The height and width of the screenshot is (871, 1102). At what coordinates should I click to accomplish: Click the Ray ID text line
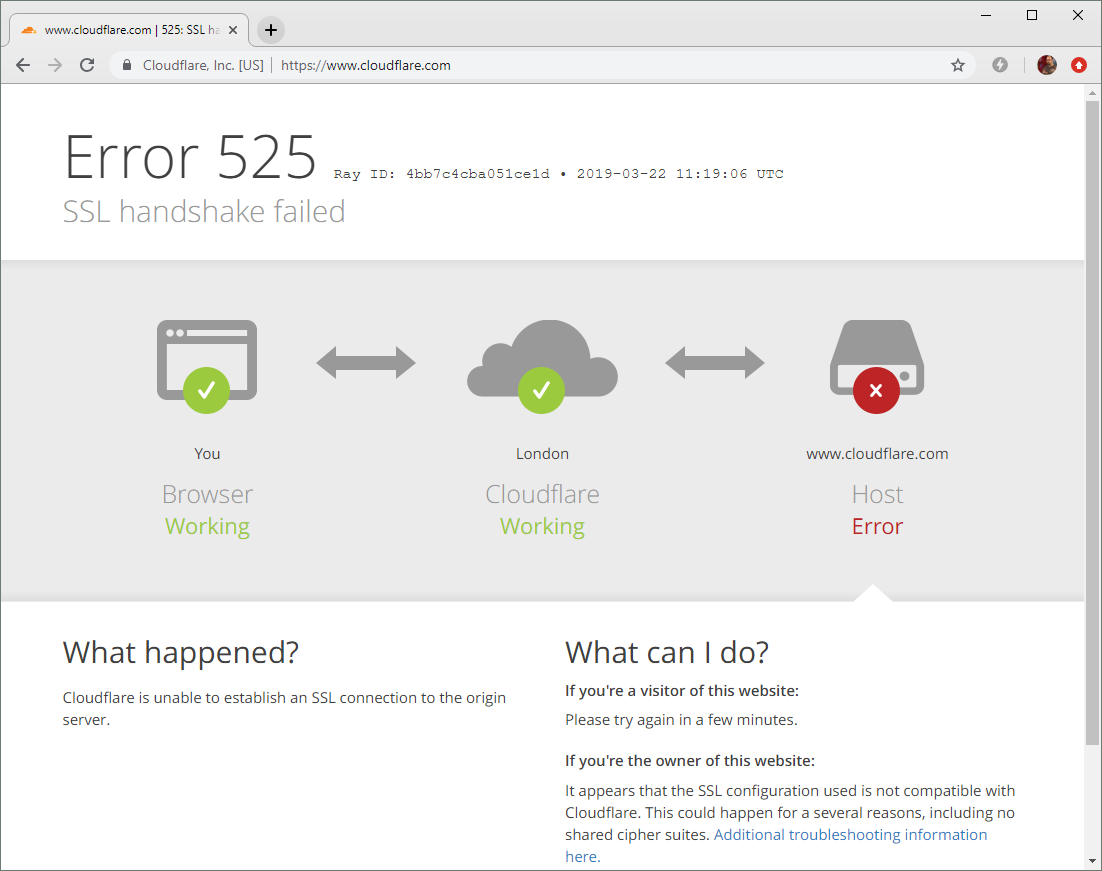pyautogui.click(x=558, y=174)
